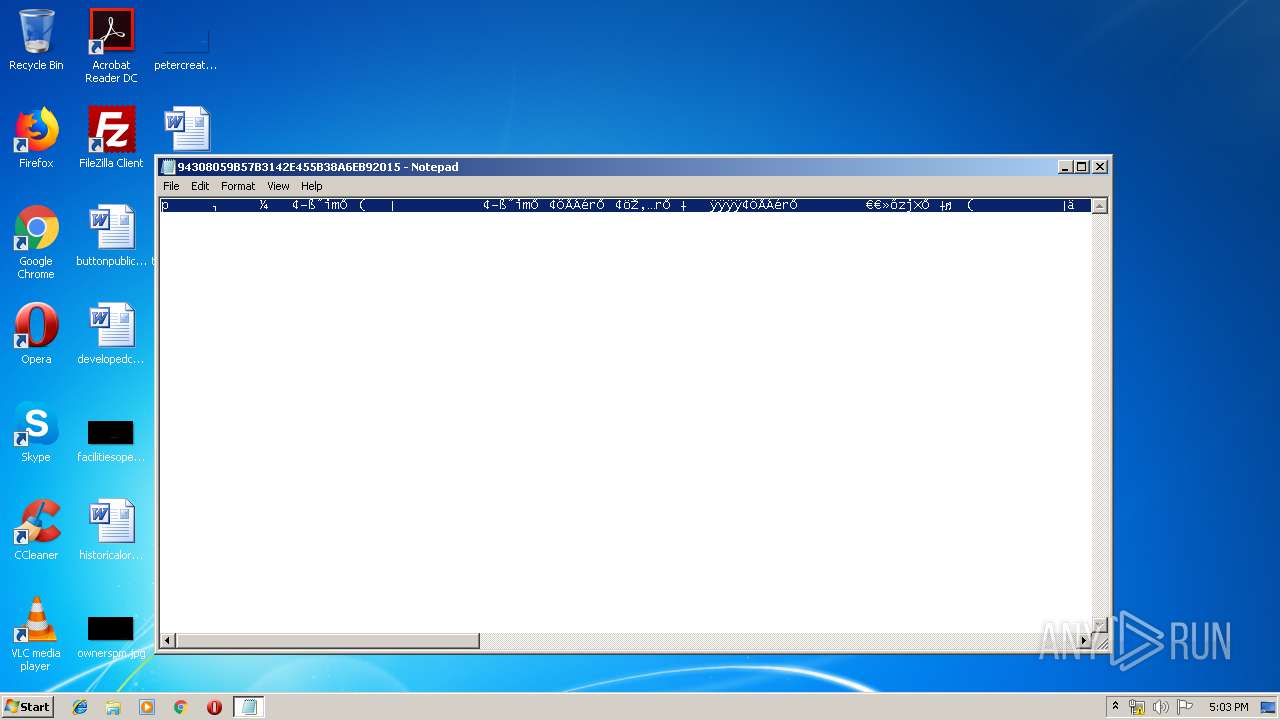Image resolution: width=1280 pixels, height=720 pixels.
Task: Maximize the Notepad window
Action: click(x=1081, y=167)
